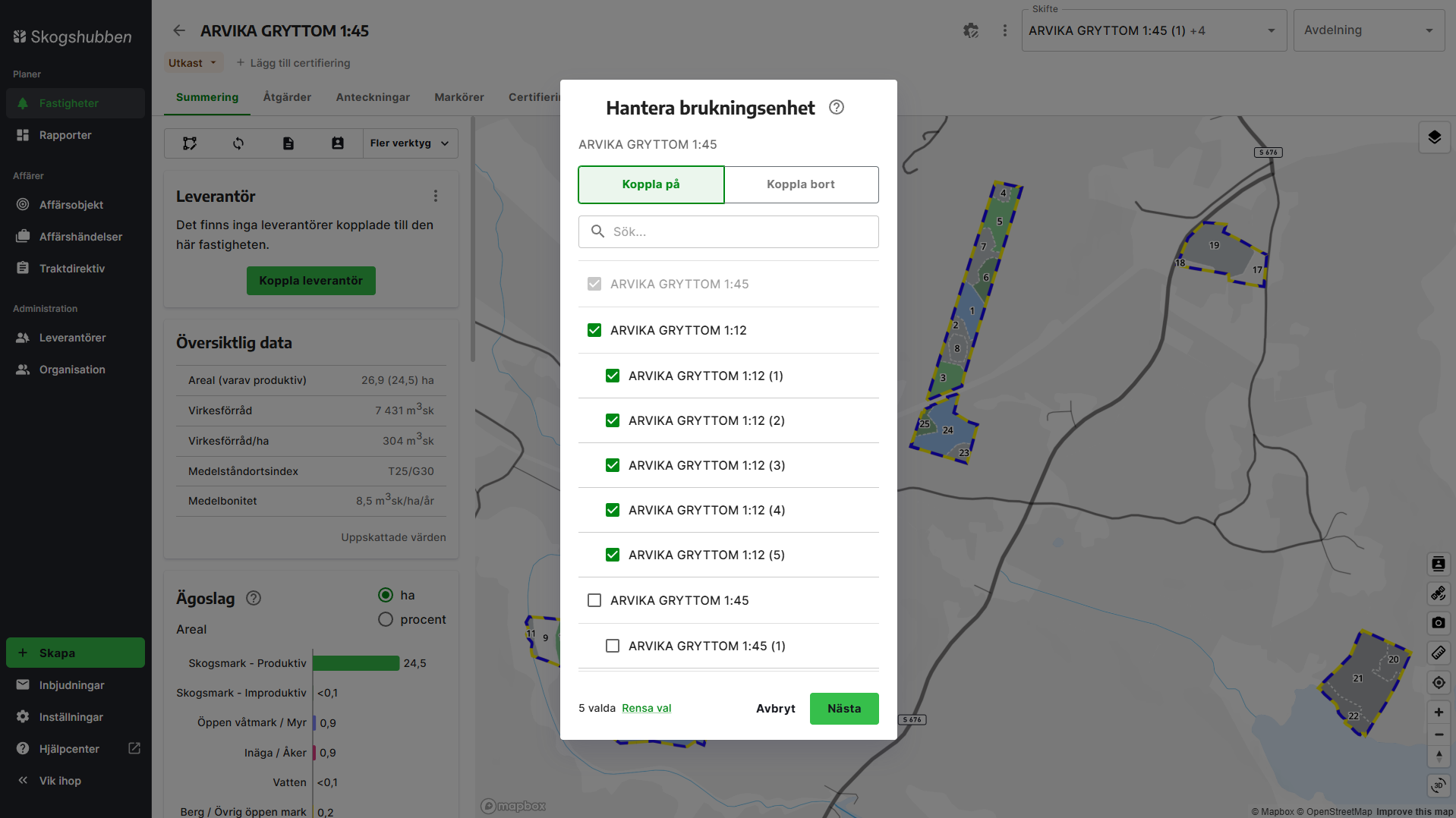Select the polygon edit tool in toolbar

tap(190, 143)
